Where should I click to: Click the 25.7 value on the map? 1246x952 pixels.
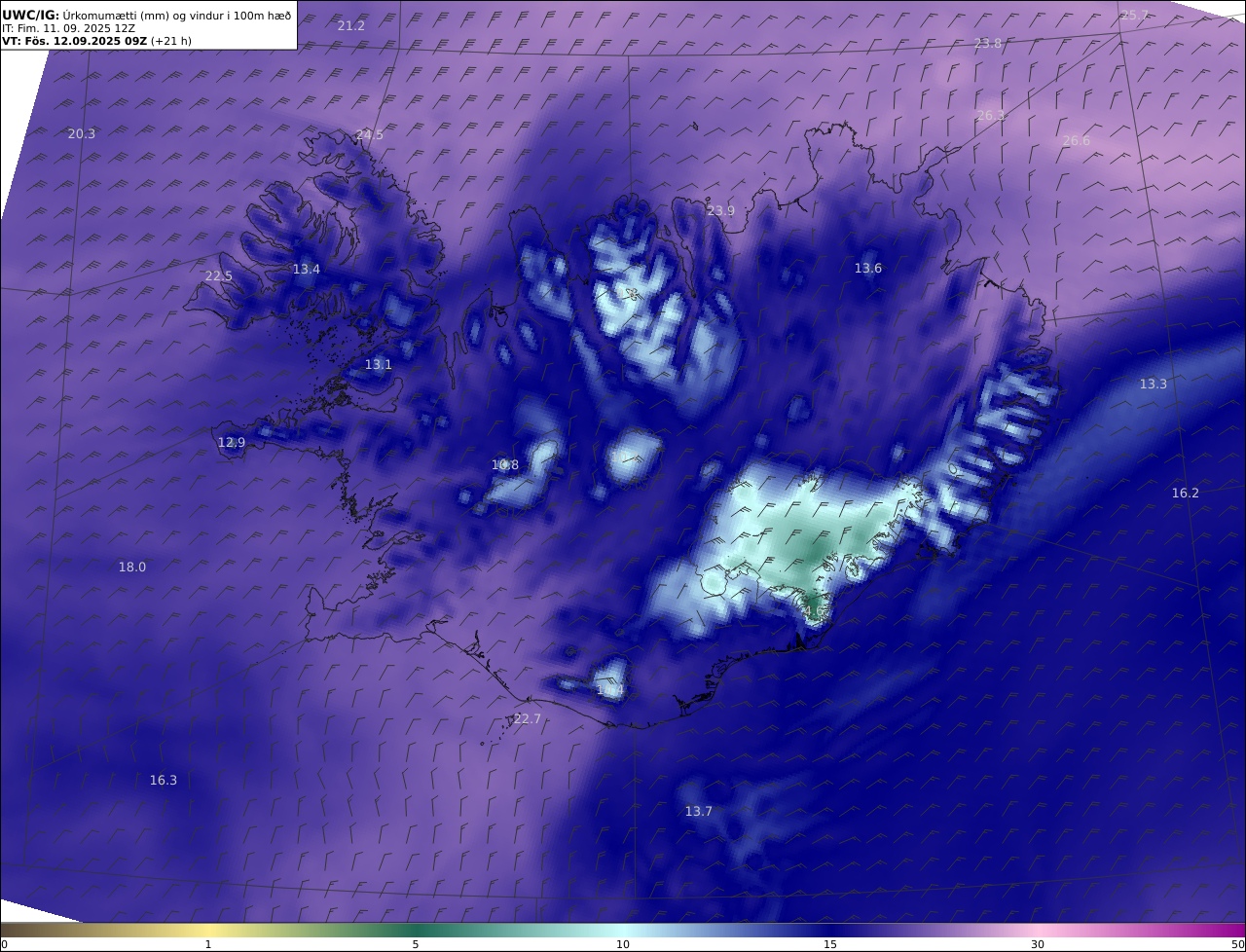1134,15
